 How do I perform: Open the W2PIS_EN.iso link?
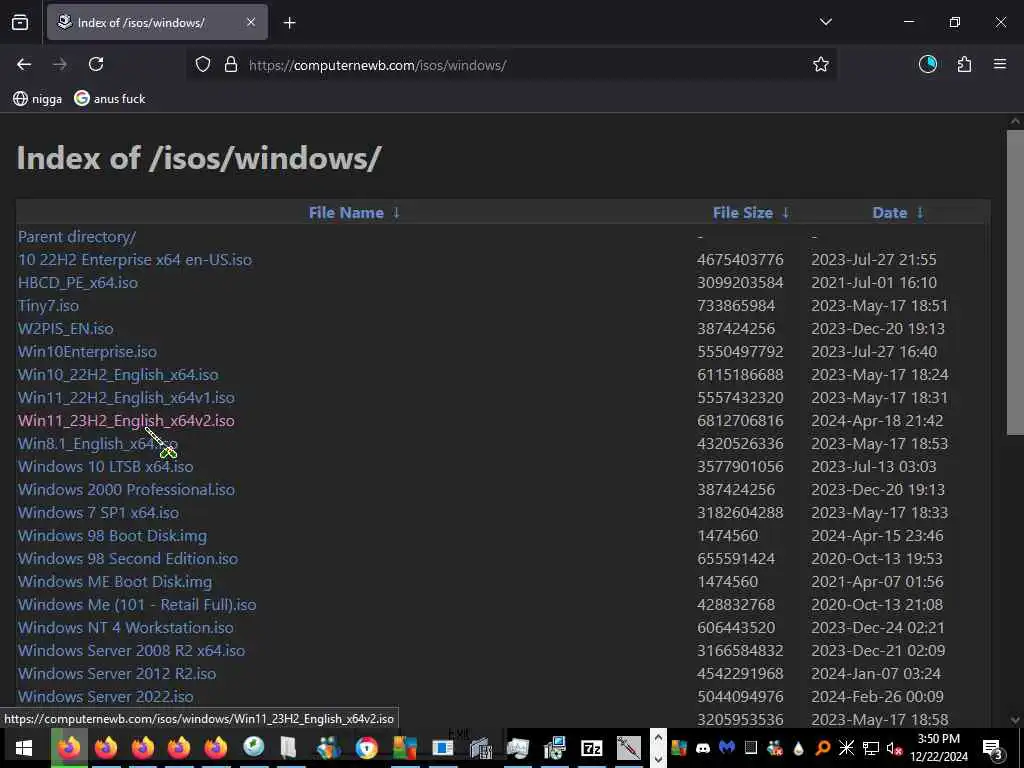click(x=65, y=328)
